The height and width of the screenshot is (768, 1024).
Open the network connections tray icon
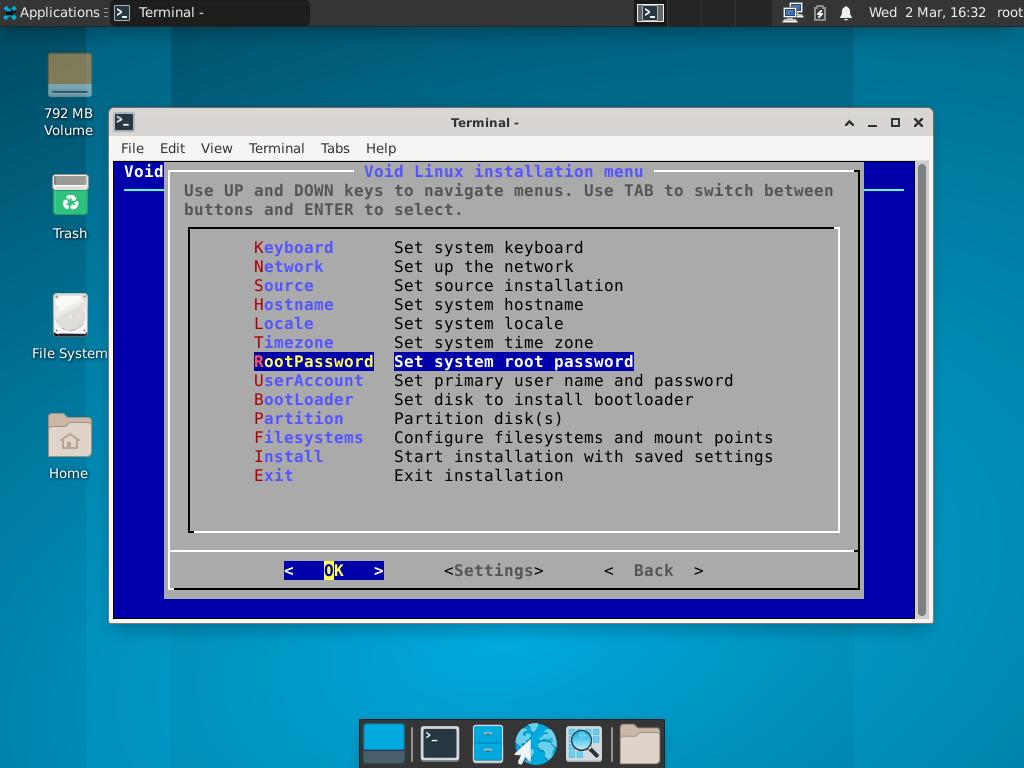tap(792, 12)
